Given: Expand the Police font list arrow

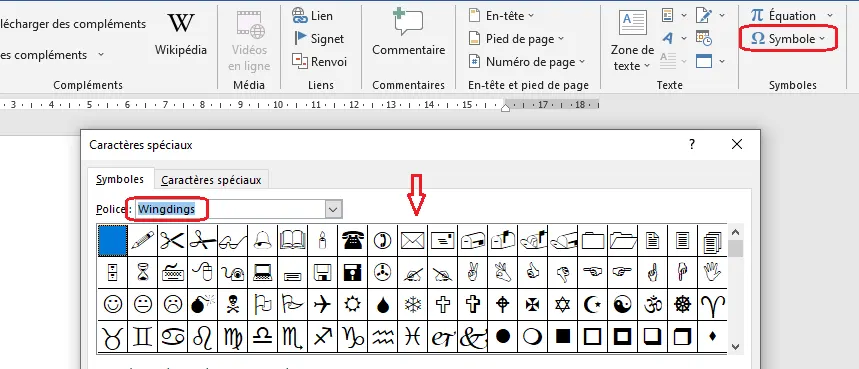Looking at the screenshot, I should (334, 209).
